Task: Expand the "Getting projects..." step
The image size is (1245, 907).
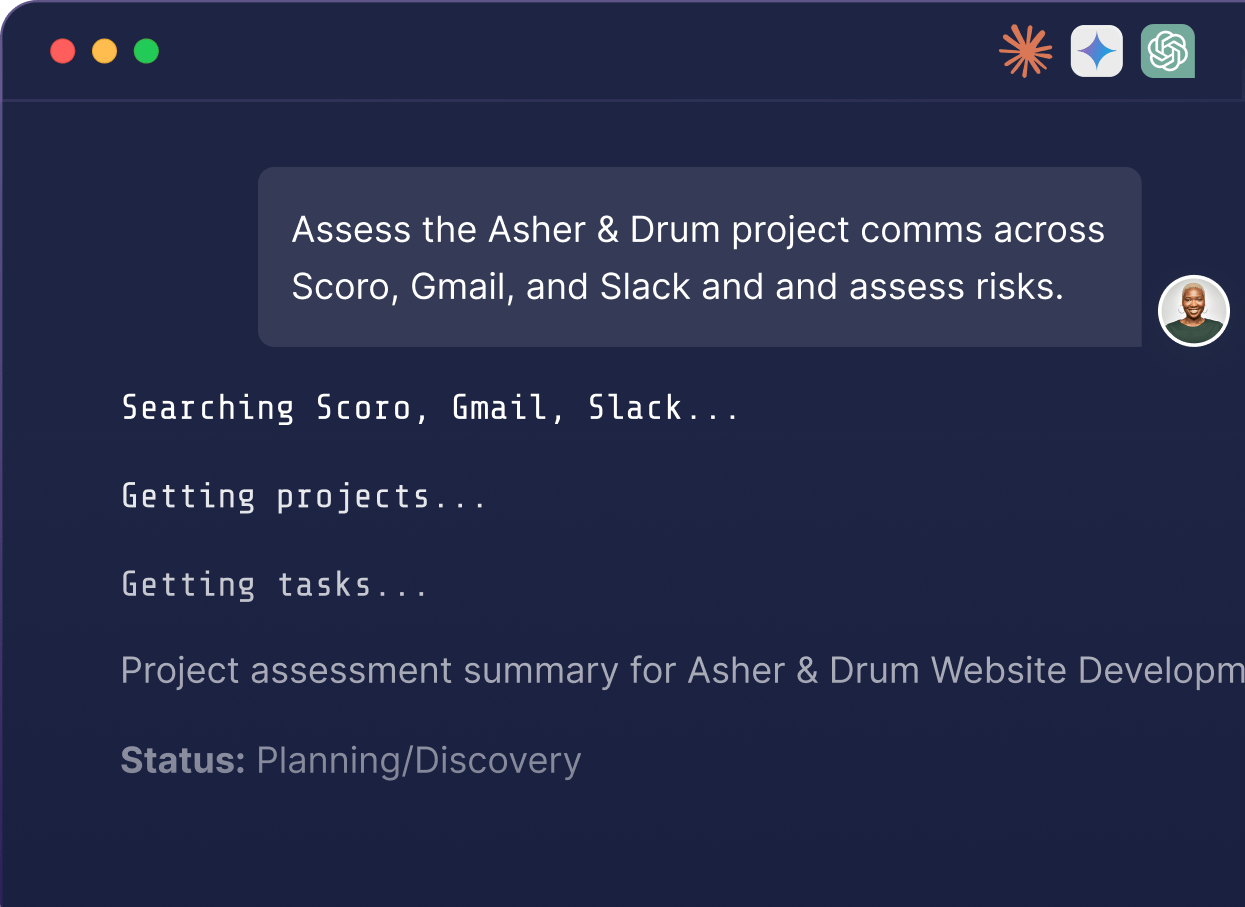Action: click(304, 496)
